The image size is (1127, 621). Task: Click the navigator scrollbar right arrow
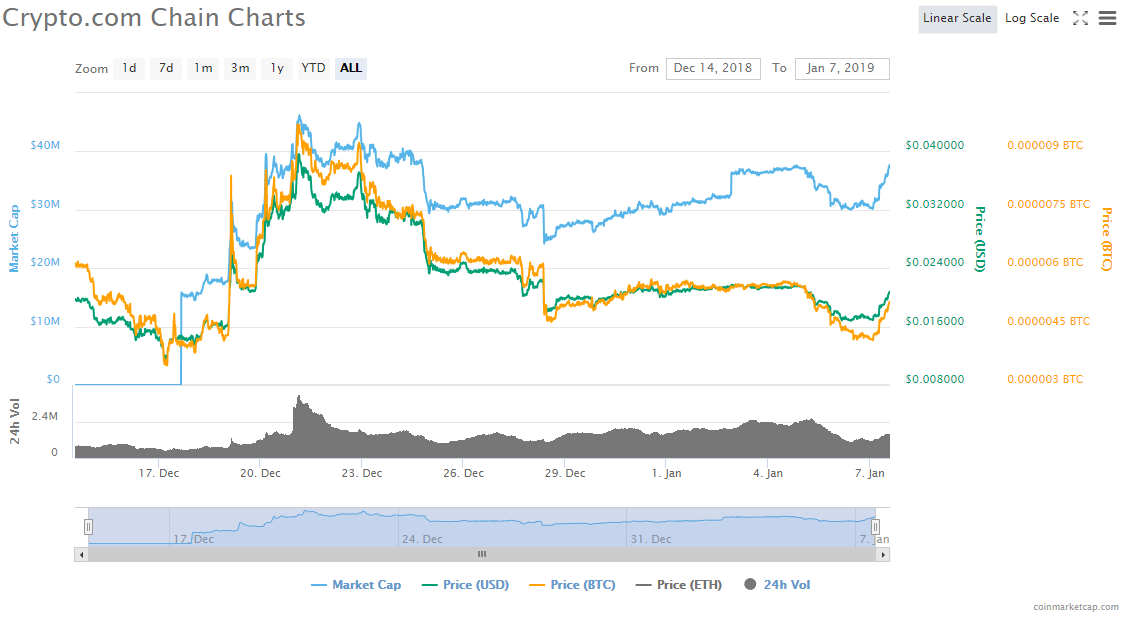pos(883,555)
